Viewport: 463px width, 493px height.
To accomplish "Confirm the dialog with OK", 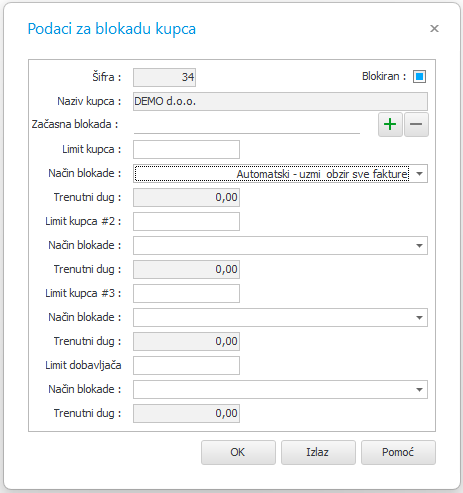I will [238, 452].
